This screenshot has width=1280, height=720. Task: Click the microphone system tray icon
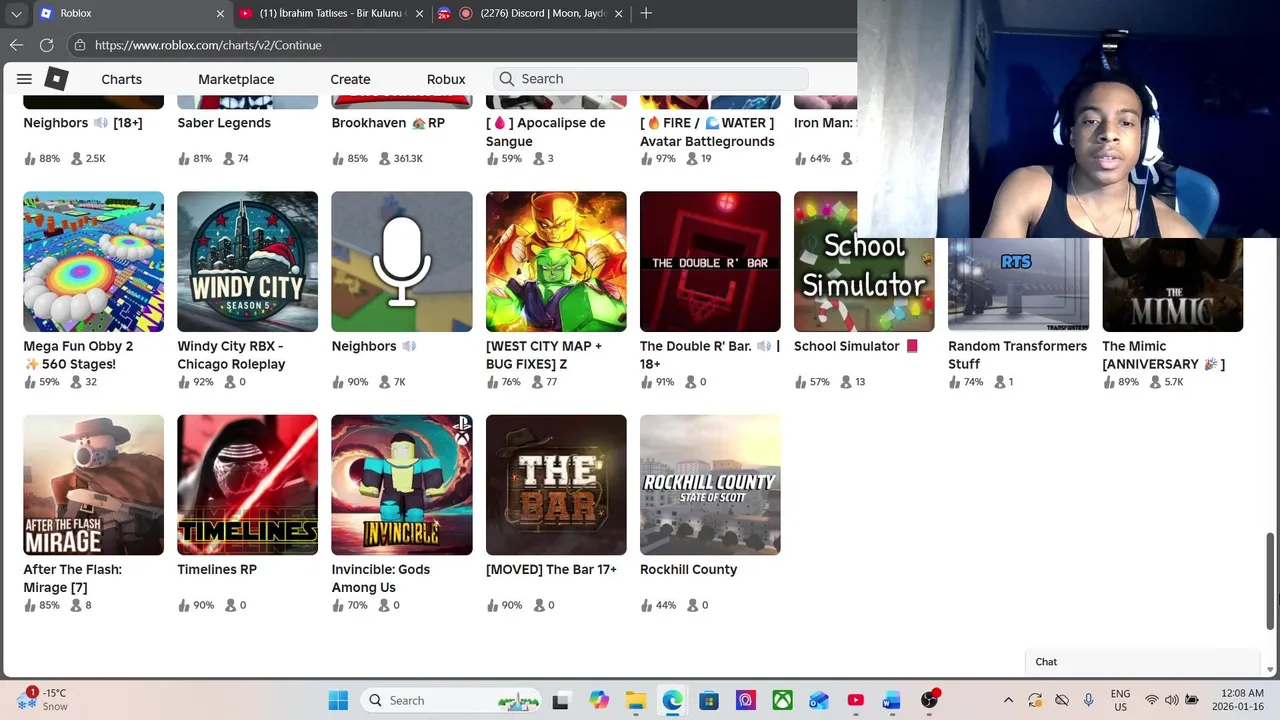(x=1089, y=700)
